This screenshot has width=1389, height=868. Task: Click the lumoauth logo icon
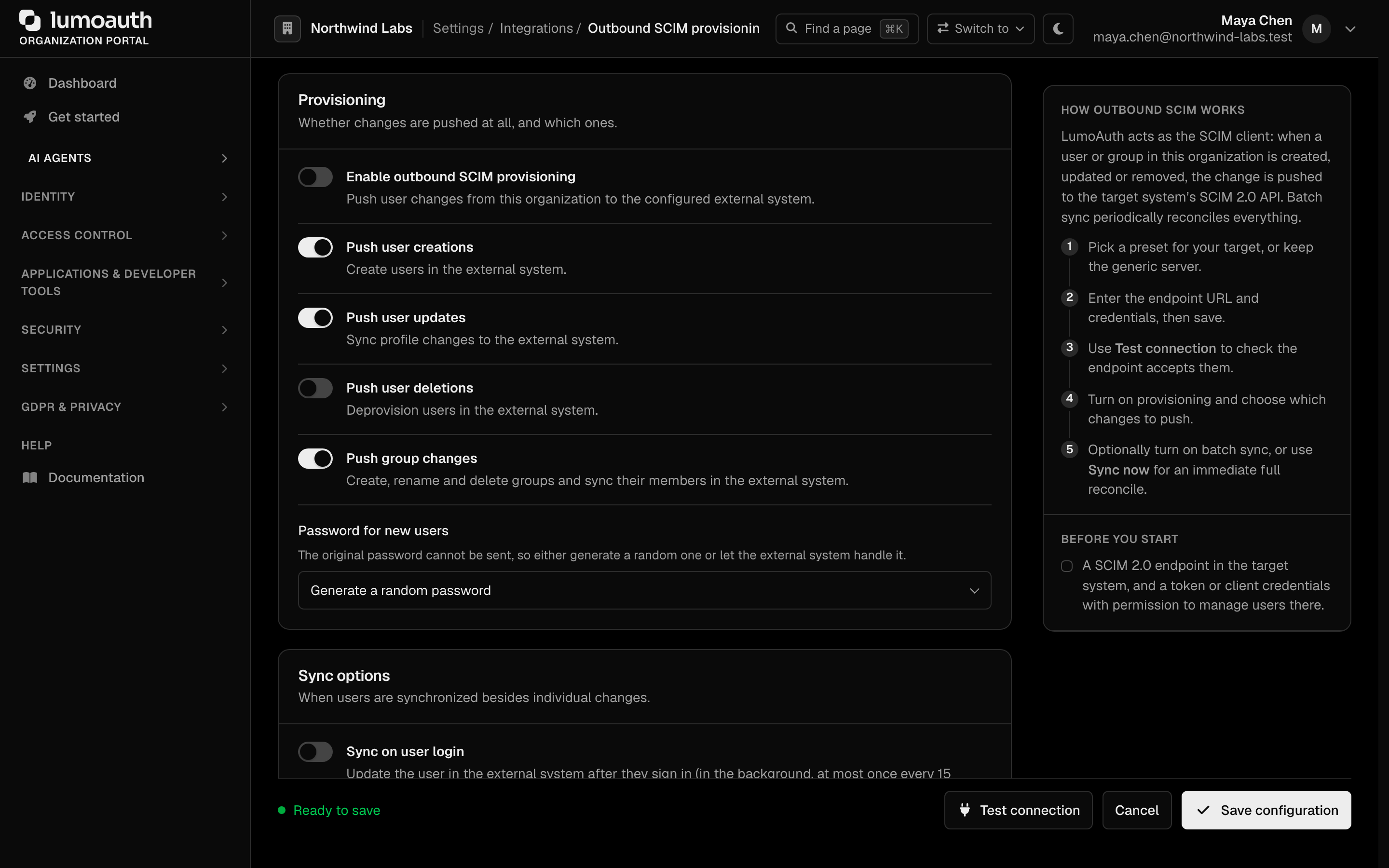click(x=30, y=20)
